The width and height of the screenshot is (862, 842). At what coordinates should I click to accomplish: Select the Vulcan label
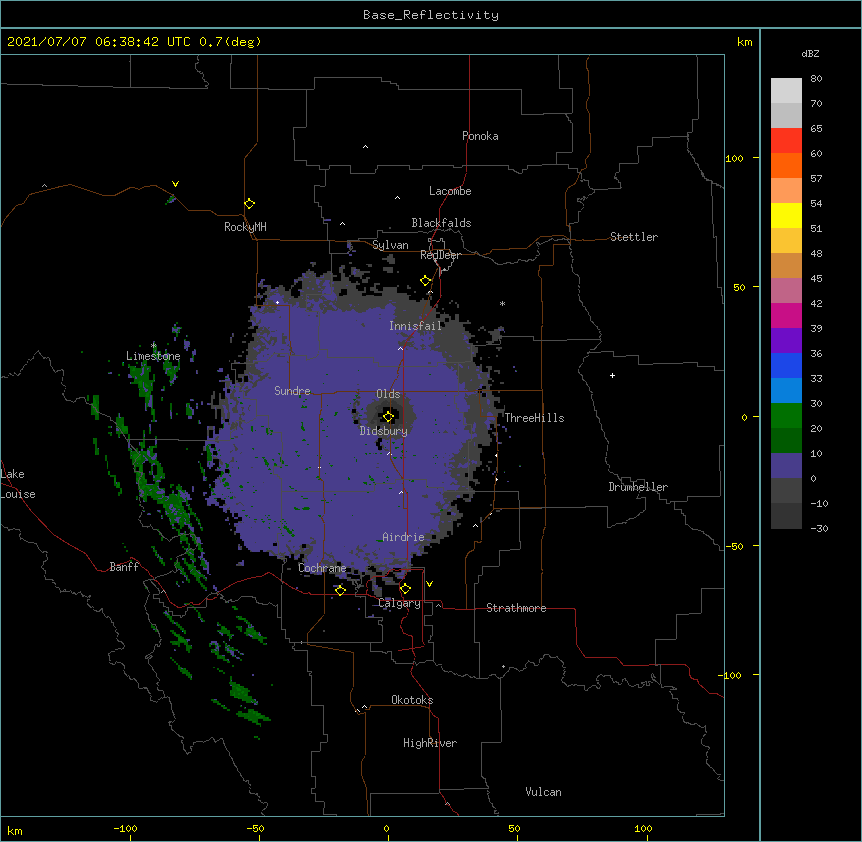point(543,792)
